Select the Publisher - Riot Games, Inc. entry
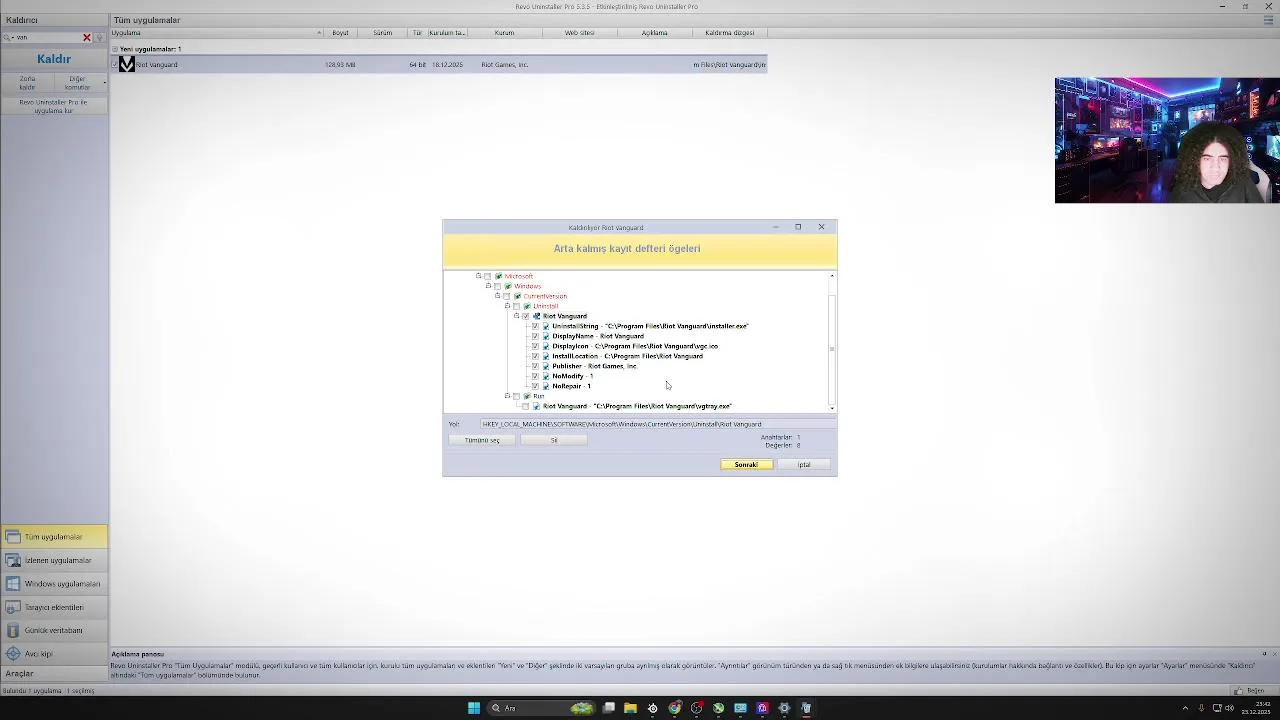This screenshot has height=720, width=1280. point(594,366)
